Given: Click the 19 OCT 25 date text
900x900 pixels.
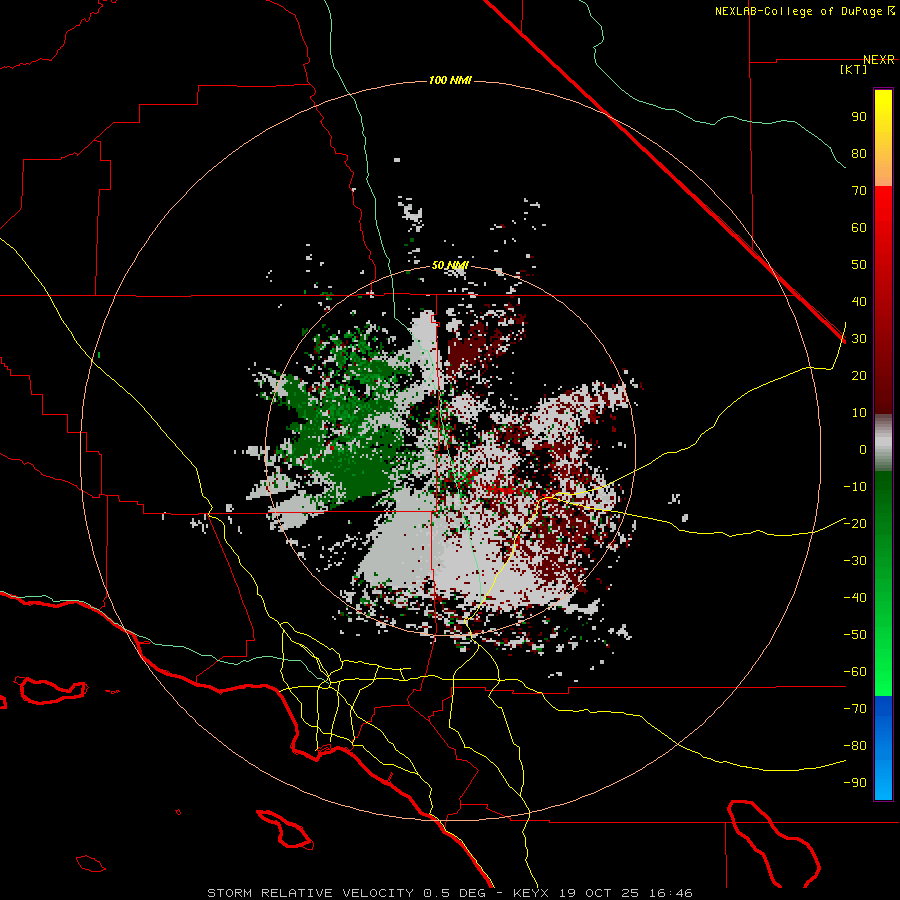Looking at the screenshot, I should 600,893.
